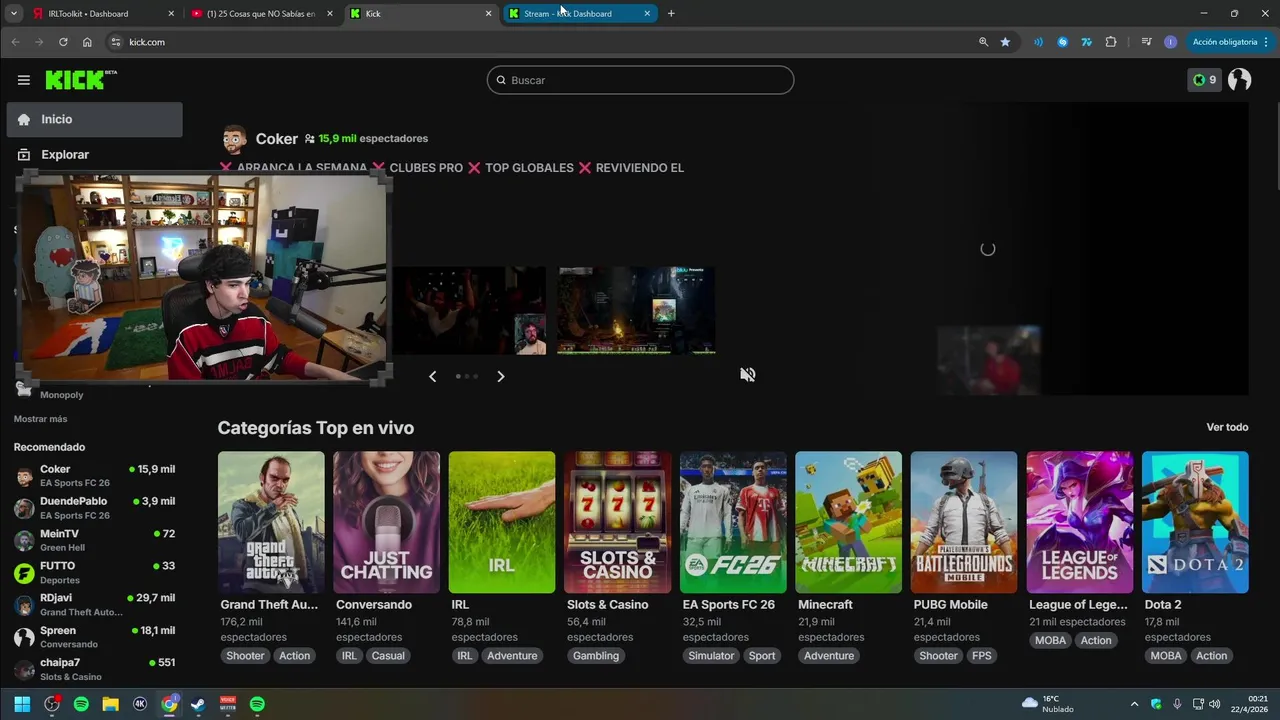Open Dota 2 category thumbnail
1280x720 pixels.
(x=1195, y=522)
